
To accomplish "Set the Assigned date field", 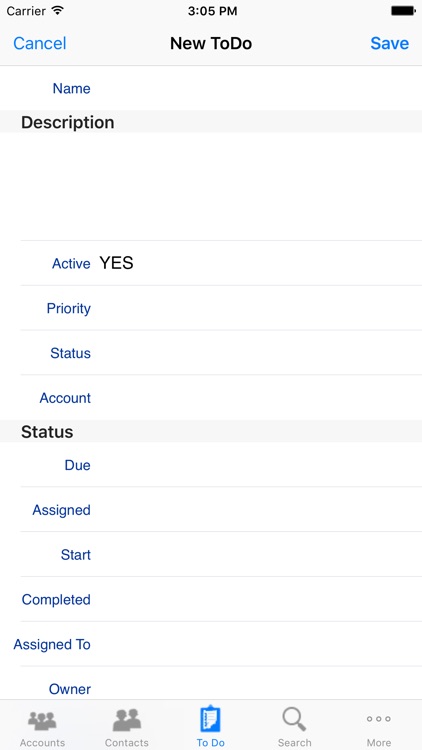I will pos(211,510).
